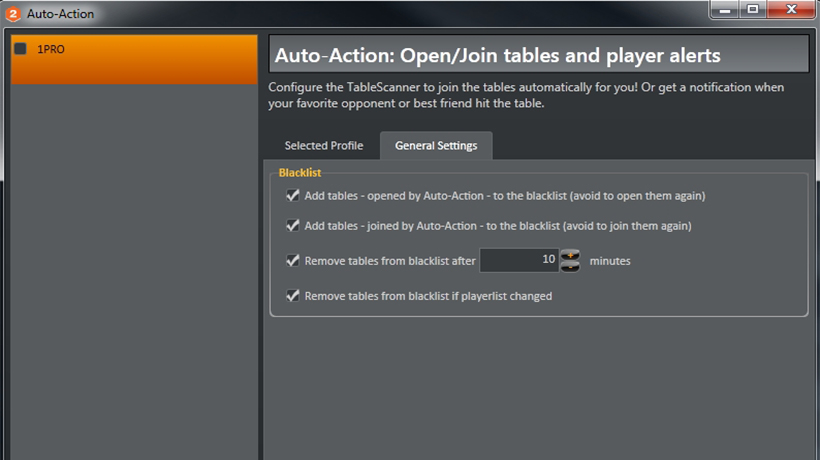Toggle Remove tables from blacklist after minutes
This screenshot has height=460, width=820.
pos(292,260)
